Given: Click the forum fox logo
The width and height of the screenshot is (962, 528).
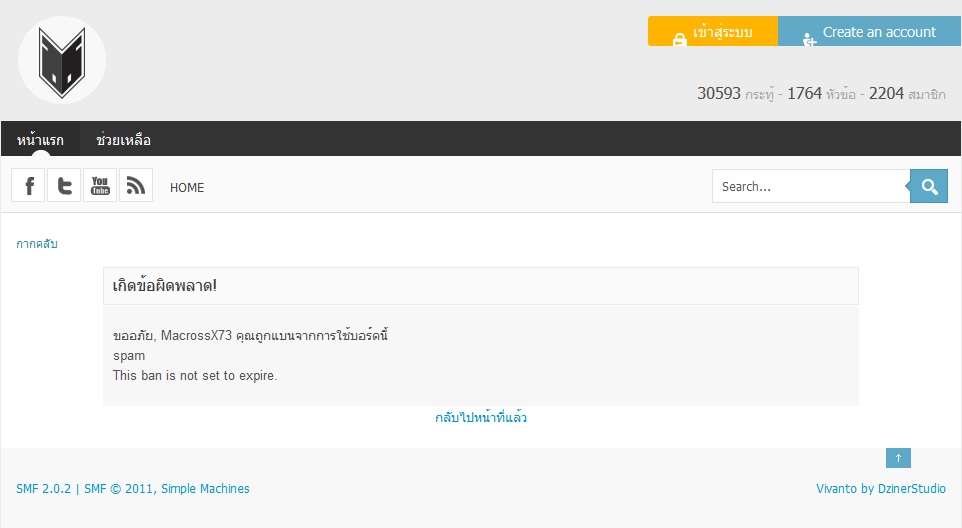Looking at the screenshot, I should click(x=62, y=60).
